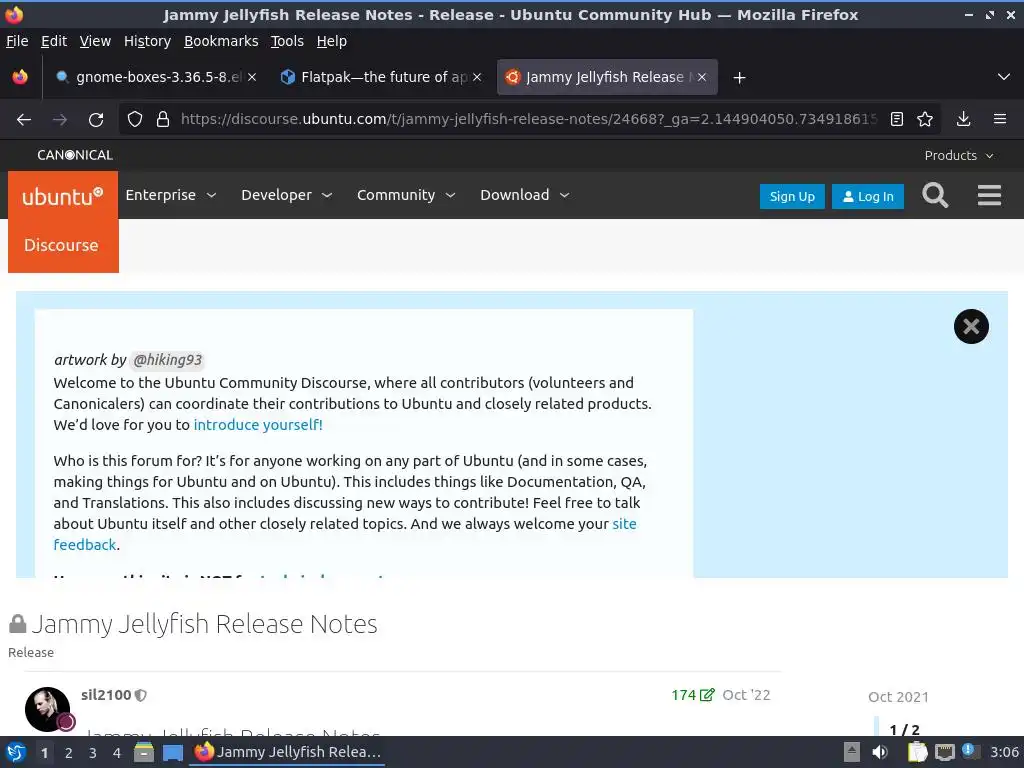Open the Firefox View pinned icon
The height and width of the screenshot is (768, 1024).
(20, 77)
